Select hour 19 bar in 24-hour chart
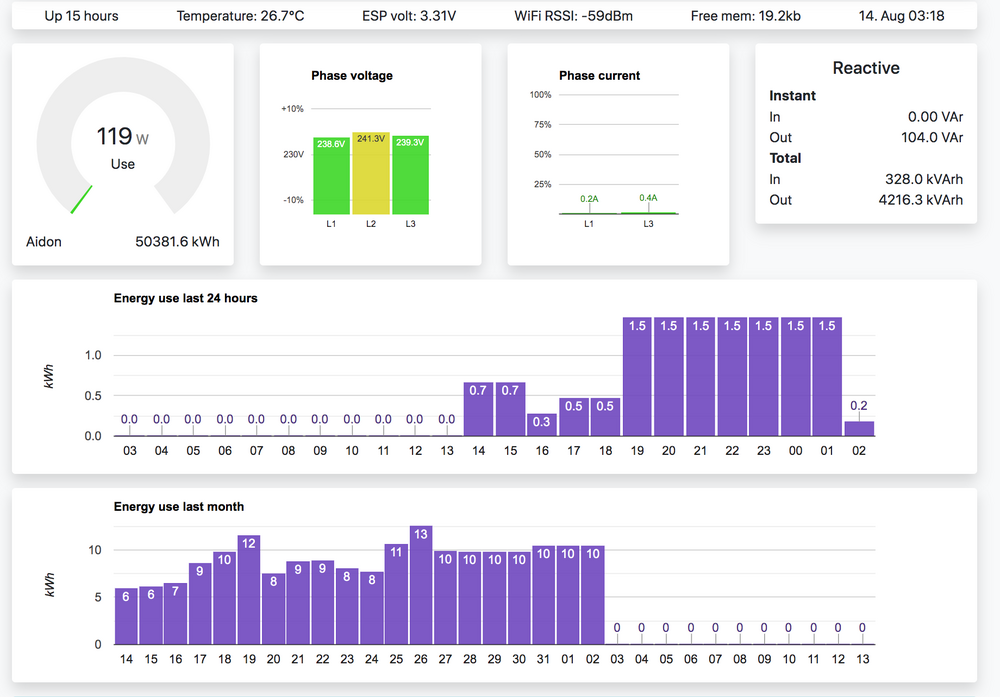The width and height of the screenshot is (1000, 697). coord(637,377)
